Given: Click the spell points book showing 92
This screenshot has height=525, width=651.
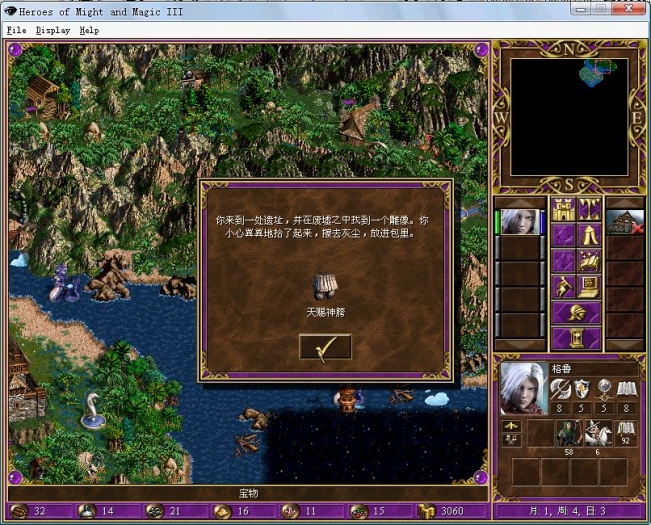Looking at the screenshot, I should (x=626, y=433).
